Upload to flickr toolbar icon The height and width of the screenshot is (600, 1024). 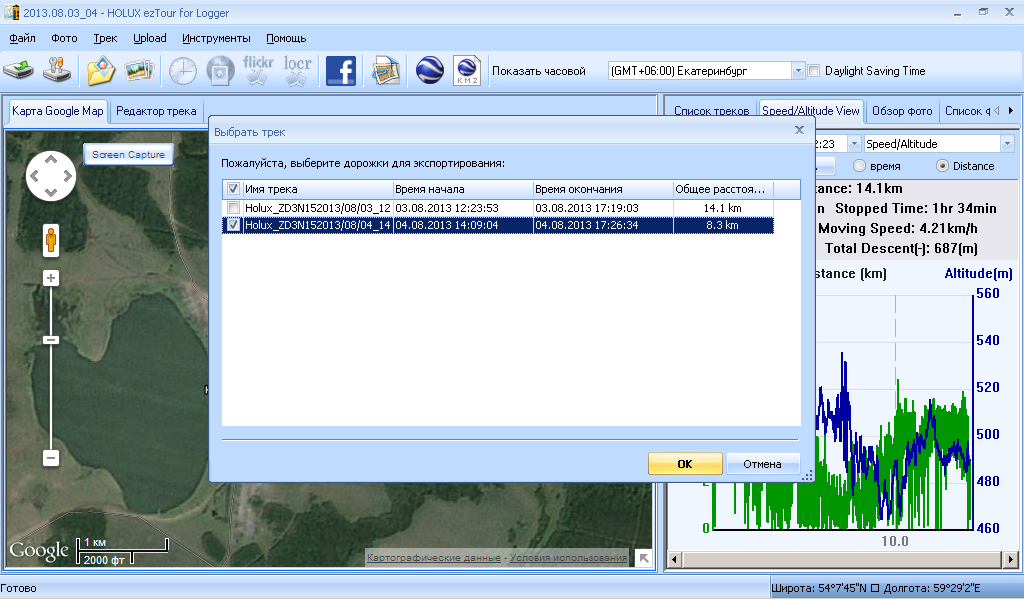258,70
